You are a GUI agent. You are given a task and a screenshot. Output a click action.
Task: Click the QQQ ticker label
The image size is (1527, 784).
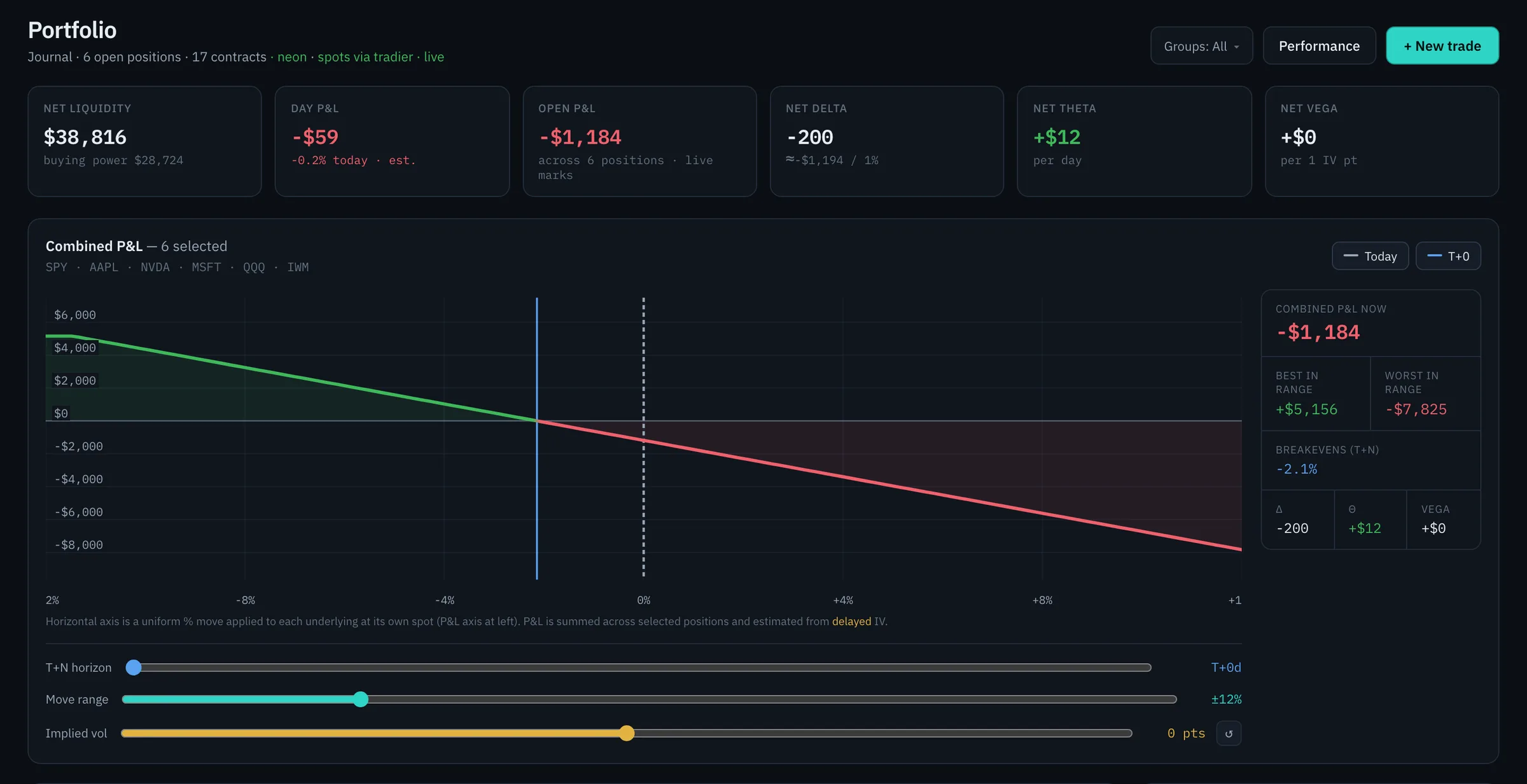tap(254, 267)
